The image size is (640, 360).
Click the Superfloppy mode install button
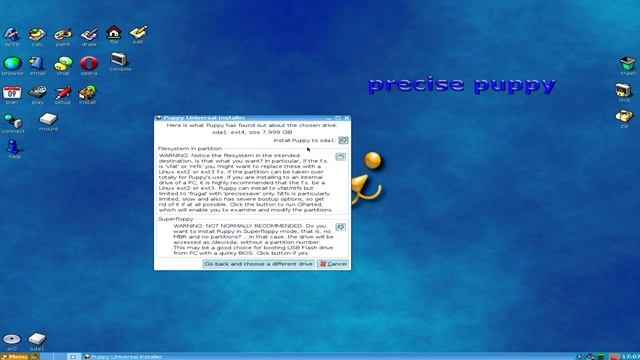coord(340,227)
